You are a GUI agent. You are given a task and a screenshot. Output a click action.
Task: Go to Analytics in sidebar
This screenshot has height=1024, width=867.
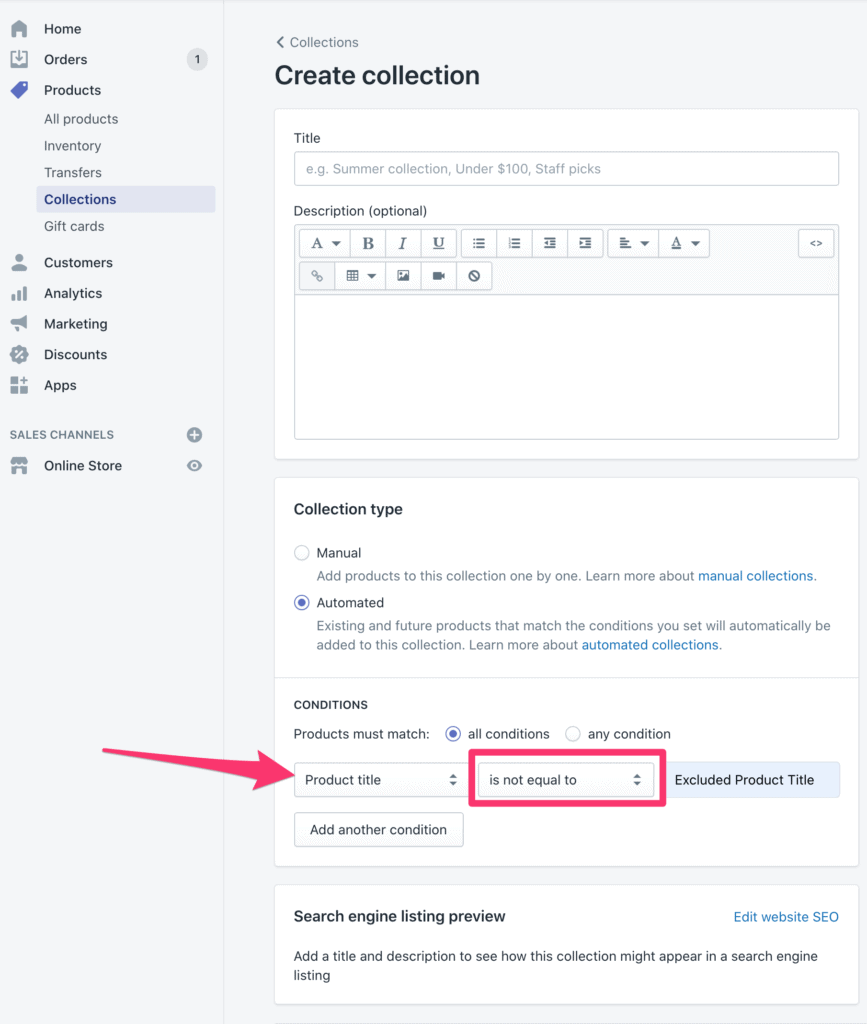pyautogui.click(x=73, y=293)
